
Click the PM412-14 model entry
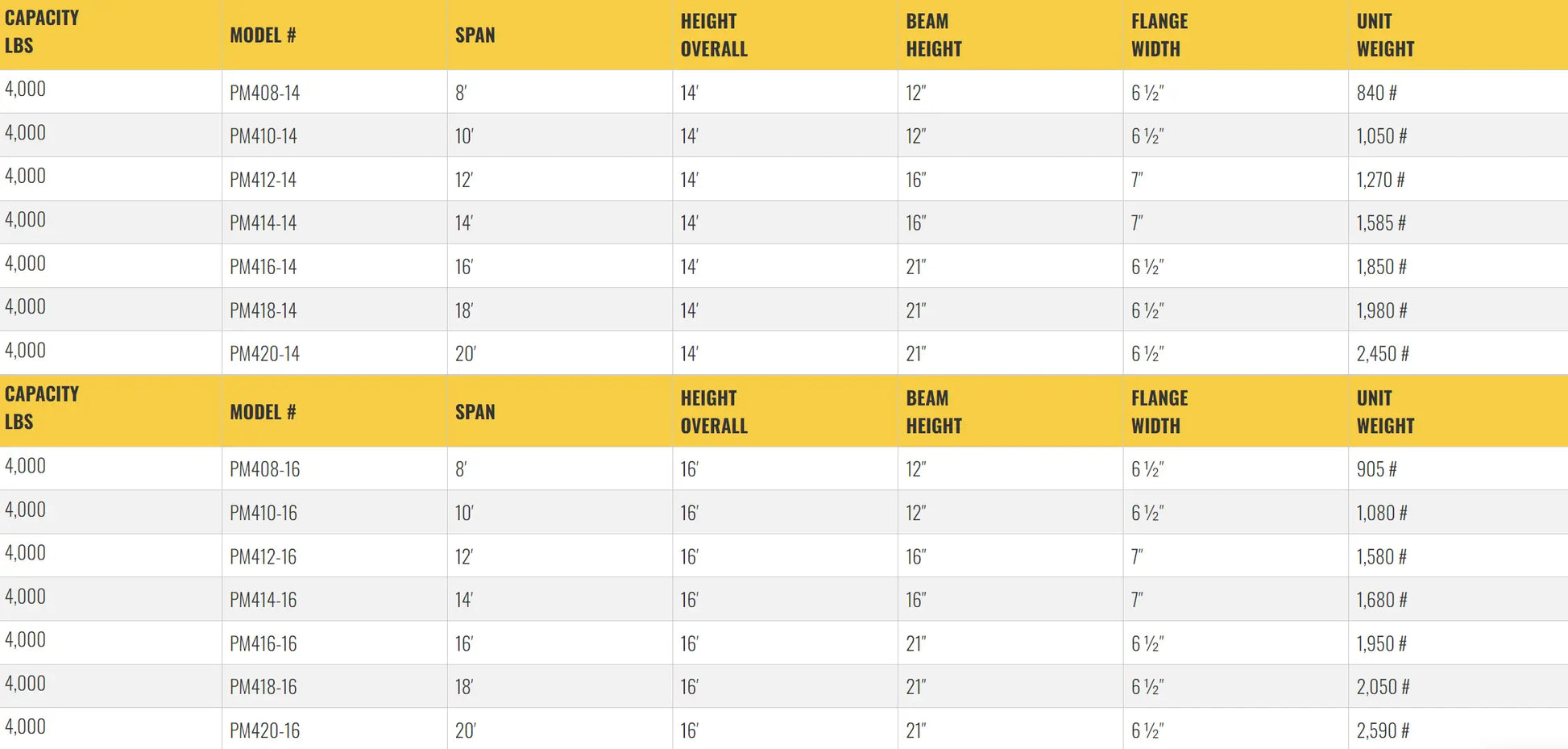coord(263,180)
